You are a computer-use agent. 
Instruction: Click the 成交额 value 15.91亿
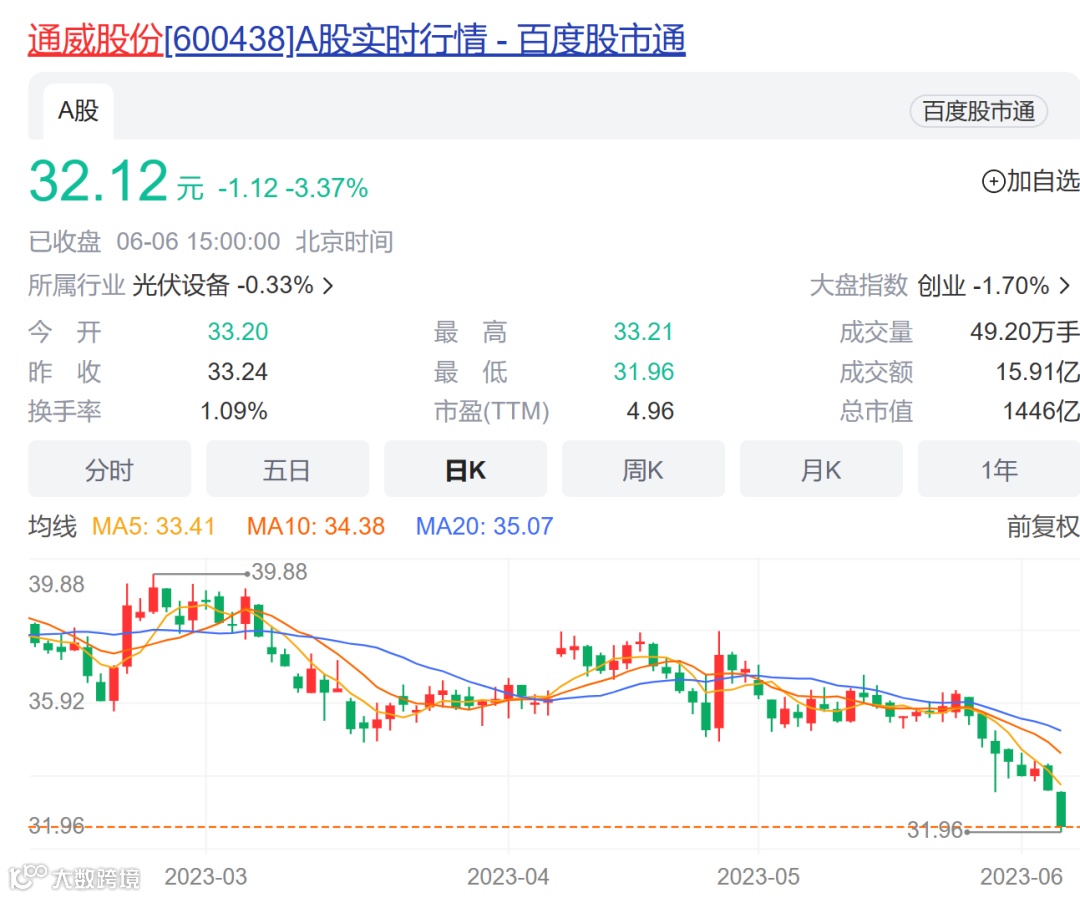[1038, 372]
